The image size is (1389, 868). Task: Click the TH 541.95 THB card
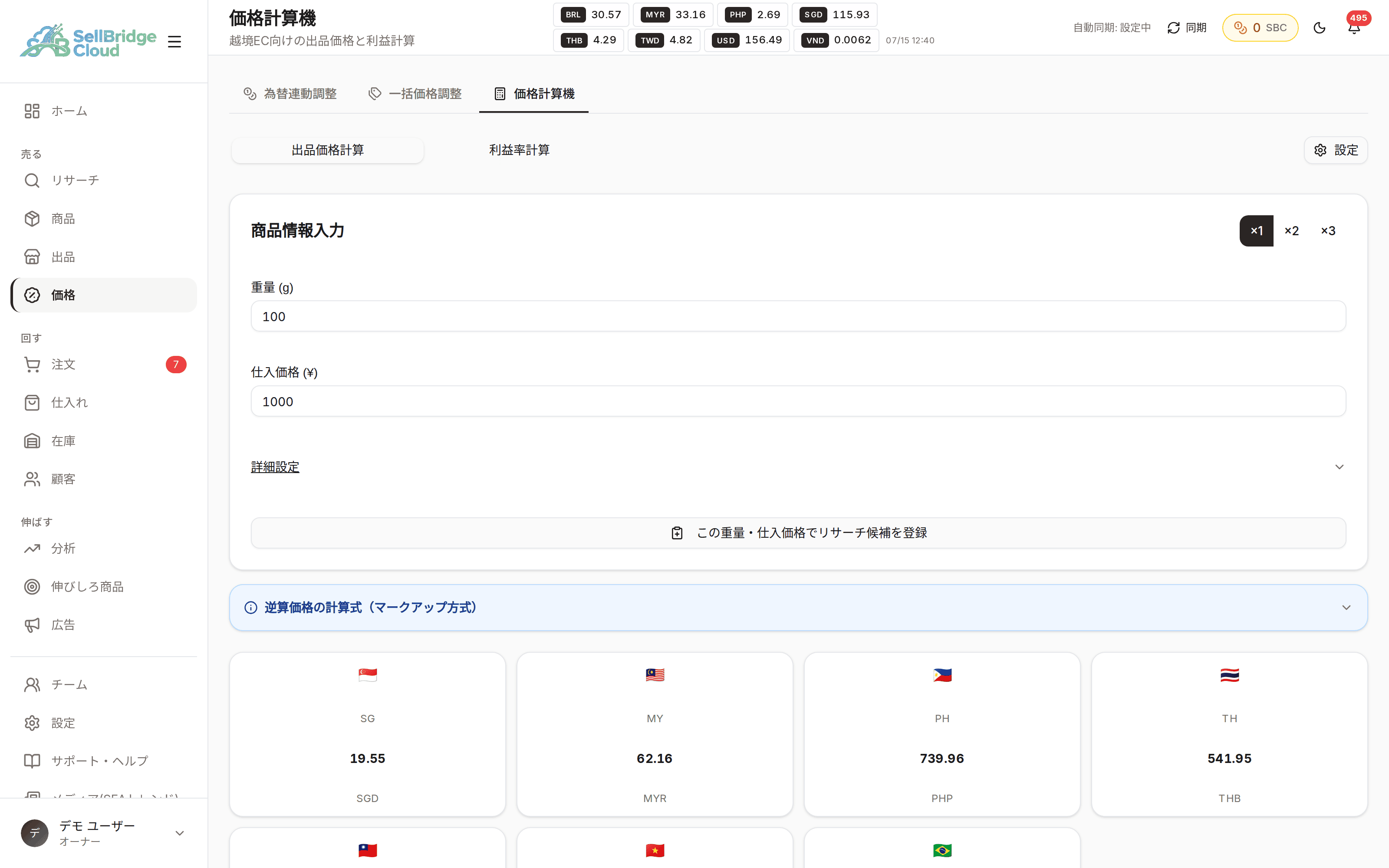tap(1229, 734)
